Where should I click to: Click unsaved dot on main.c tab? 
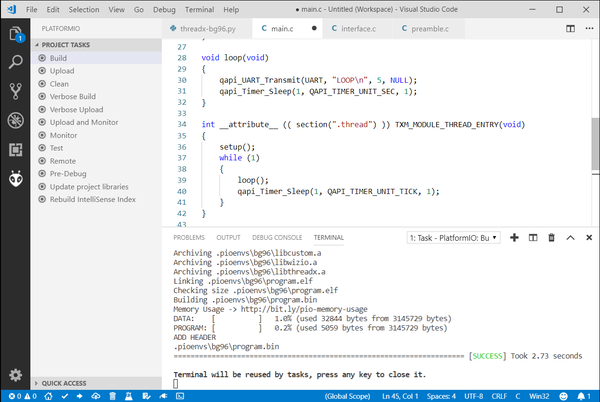coord(314,28)
